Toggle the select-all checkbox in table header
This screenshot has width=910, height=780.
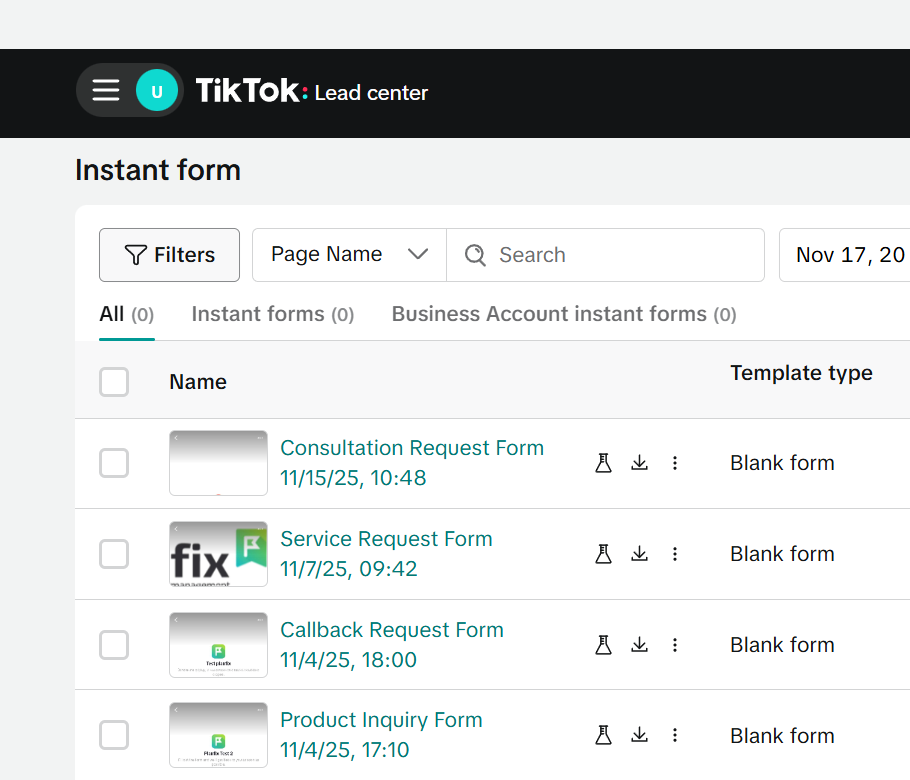pos(114,381)
